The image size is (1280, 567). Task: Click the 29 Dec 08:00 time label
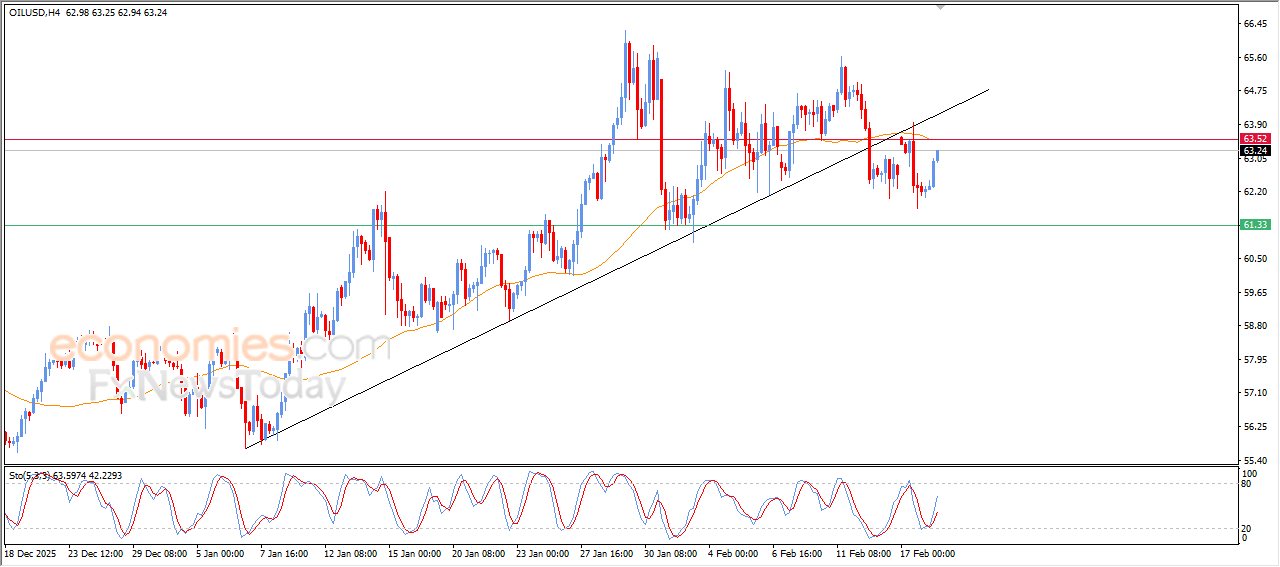159,552
